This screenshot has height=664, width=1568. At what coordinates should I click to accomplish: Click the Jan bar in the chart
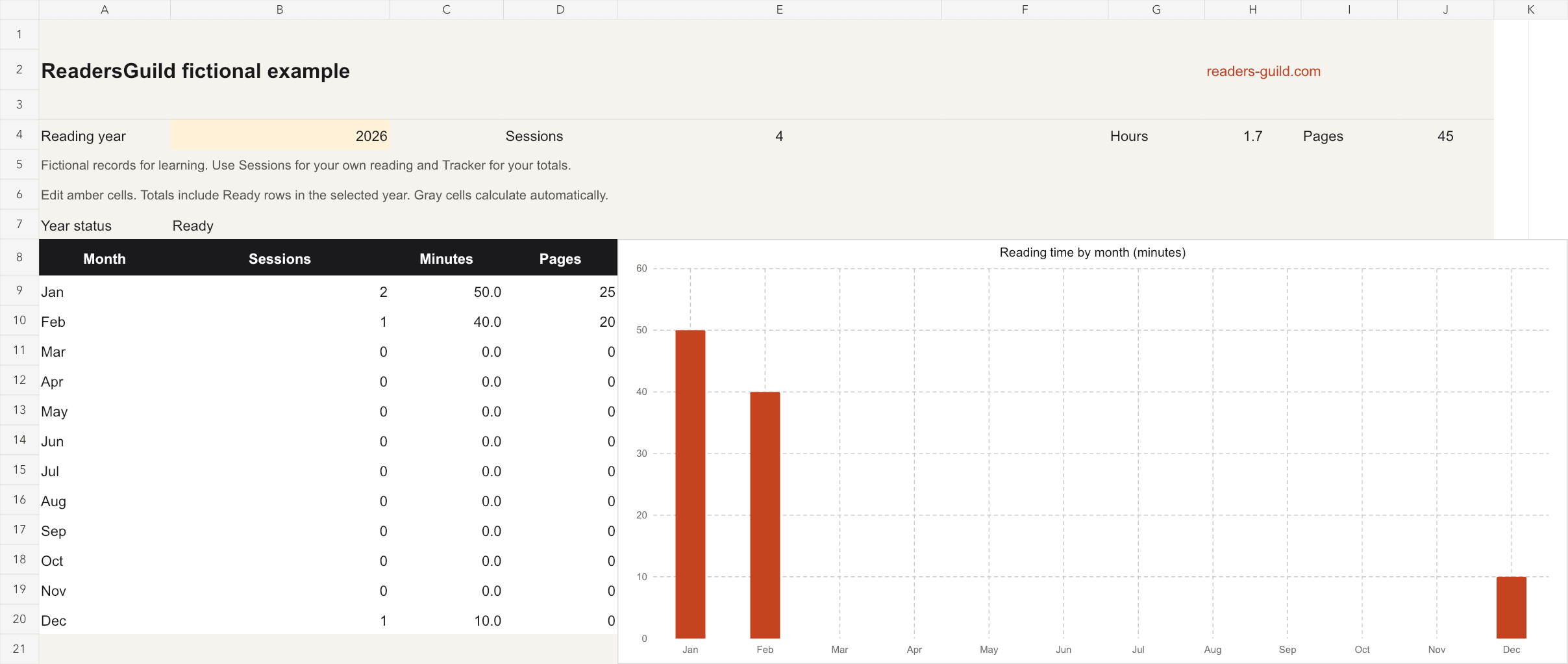tap(690, 484)
